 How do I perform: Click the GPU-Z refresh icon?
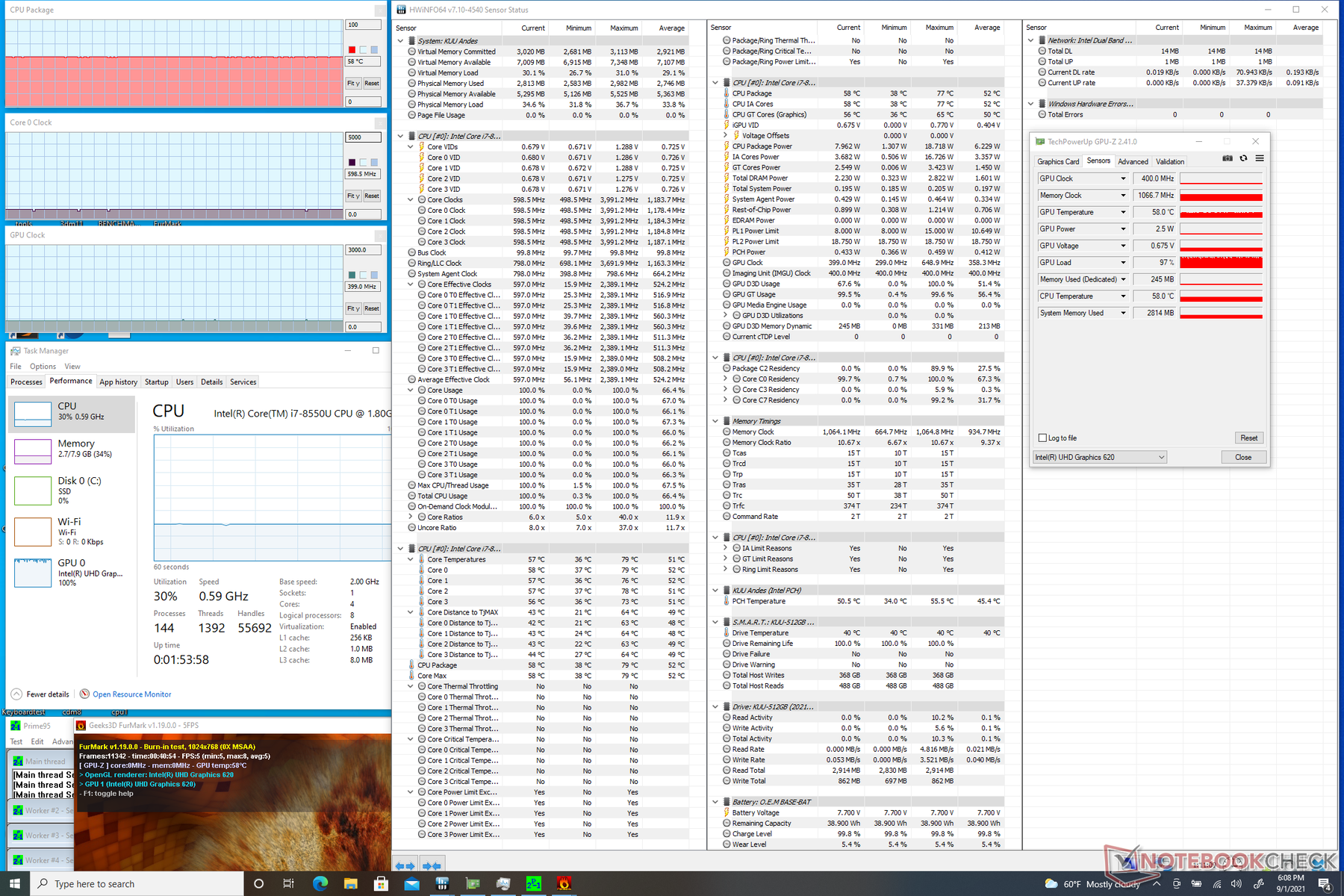tap(1243, 158)
